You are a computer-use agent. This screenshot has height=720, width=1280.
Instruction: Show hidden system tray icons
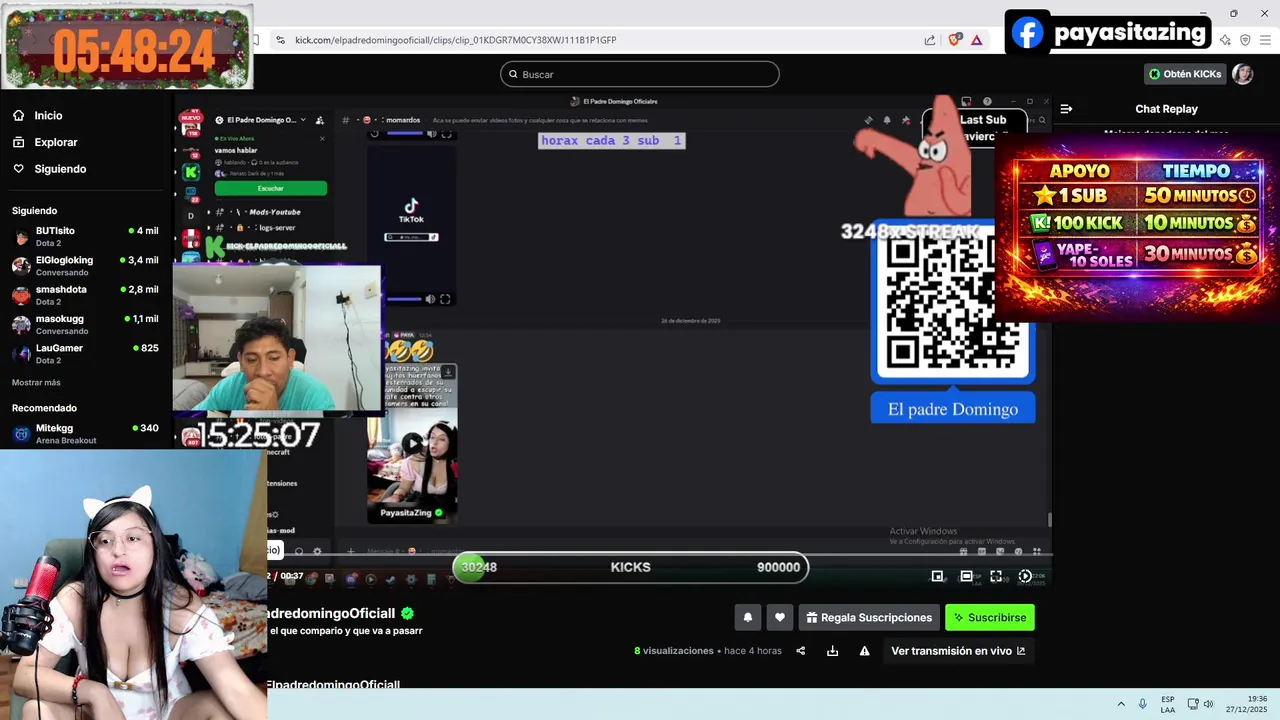pos(1121,704)
